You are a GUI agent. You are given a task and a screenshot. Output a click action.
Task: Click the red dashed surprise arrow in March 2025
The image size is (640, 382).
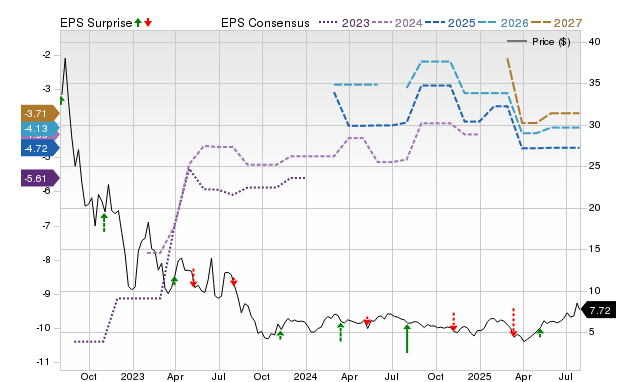(513, 322)
